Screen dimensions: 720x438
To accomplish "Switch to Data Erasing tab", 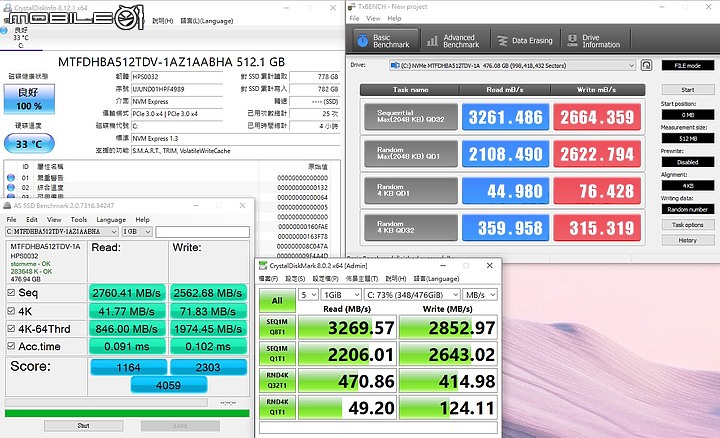I will tap(525, 41).
